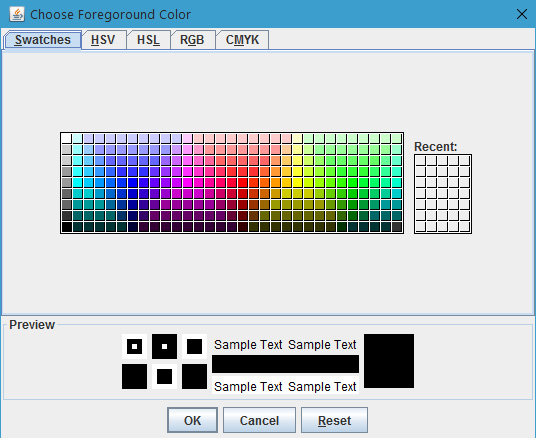536x438 pixels.
Task: Confirm color with the OK button
Action: coord(192,420)
